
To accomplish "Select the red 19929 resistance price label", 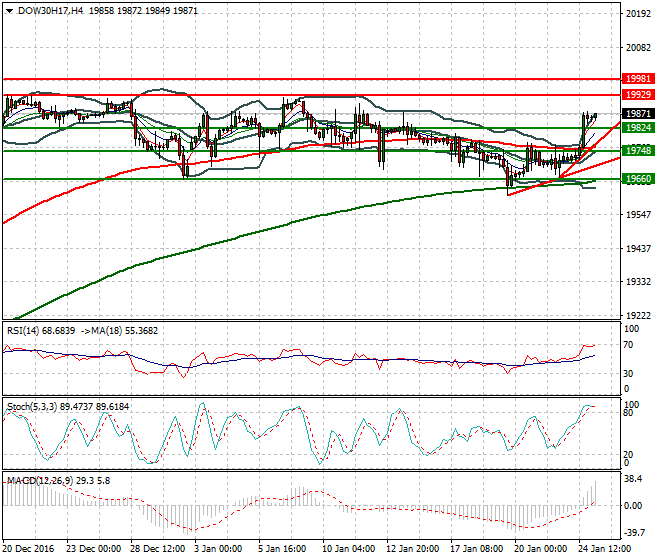I will click(x=638, y=95).
